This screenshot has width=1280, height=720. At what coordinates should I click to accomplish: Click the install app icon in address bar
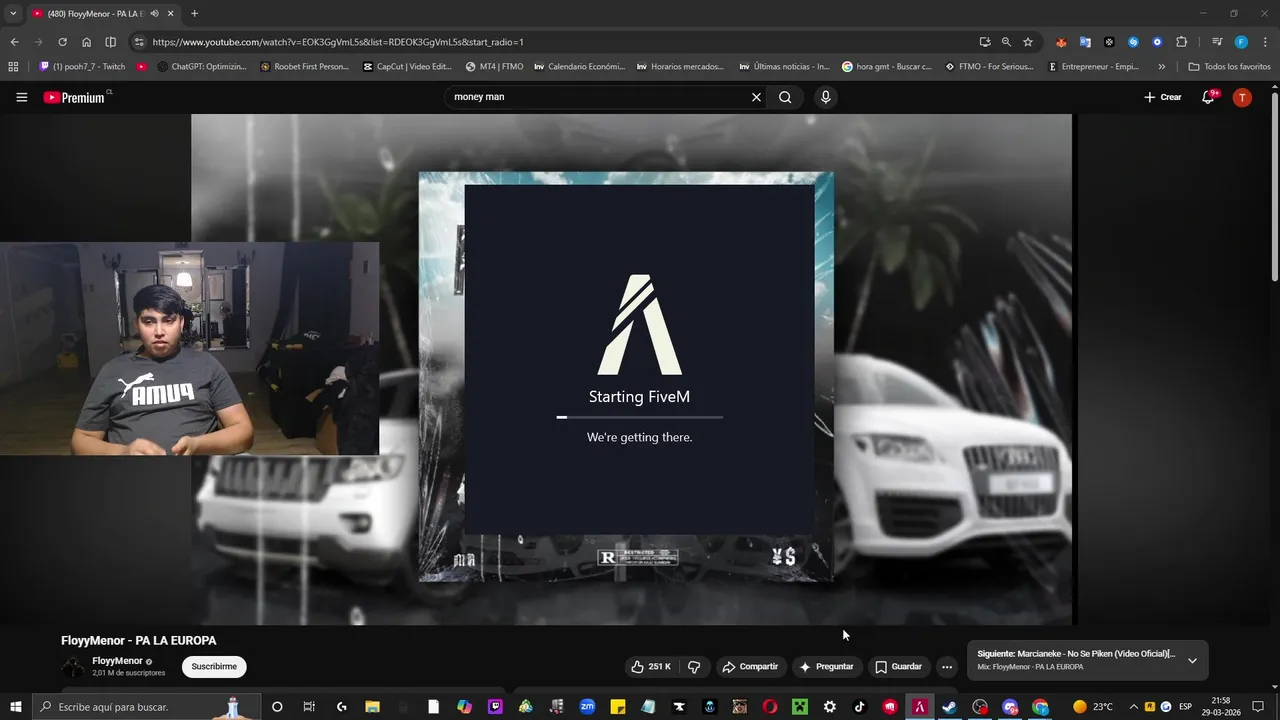coord(985,42)
